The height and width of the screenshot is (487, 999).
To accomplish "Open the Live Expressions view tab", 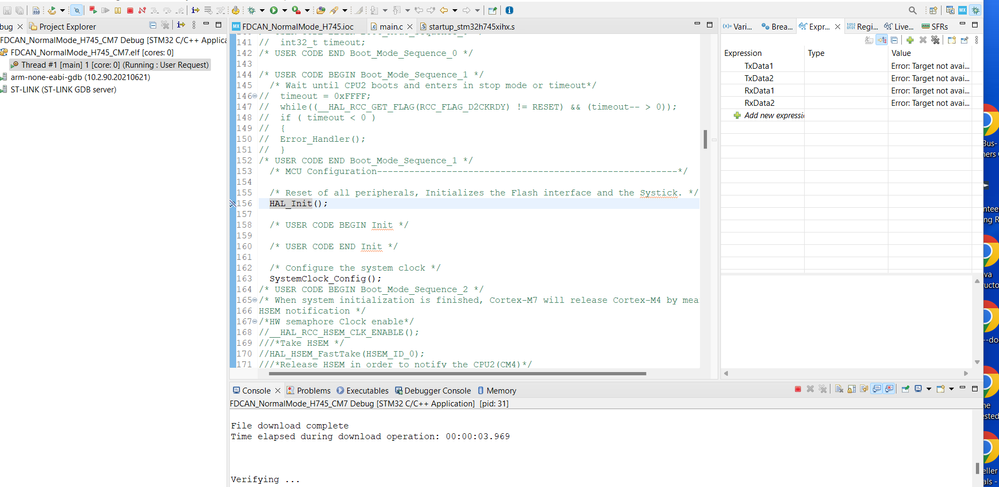I will pyautogui.click(x=899, y=27).
